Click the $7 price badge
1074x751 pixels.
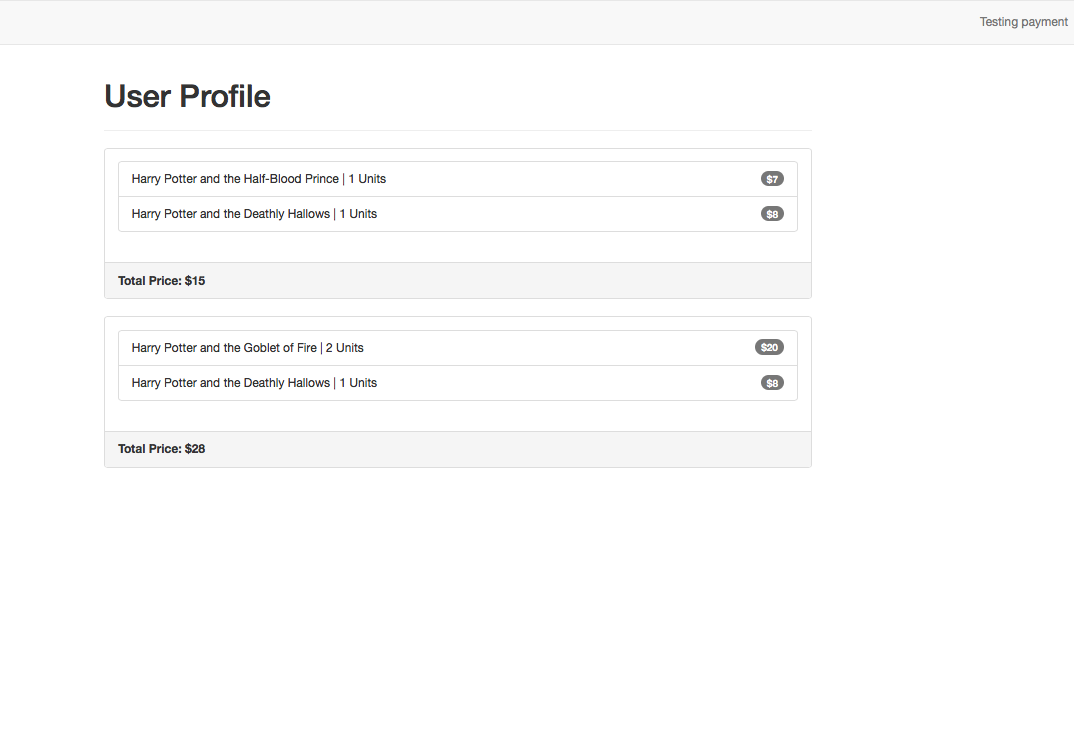point(772,179)
